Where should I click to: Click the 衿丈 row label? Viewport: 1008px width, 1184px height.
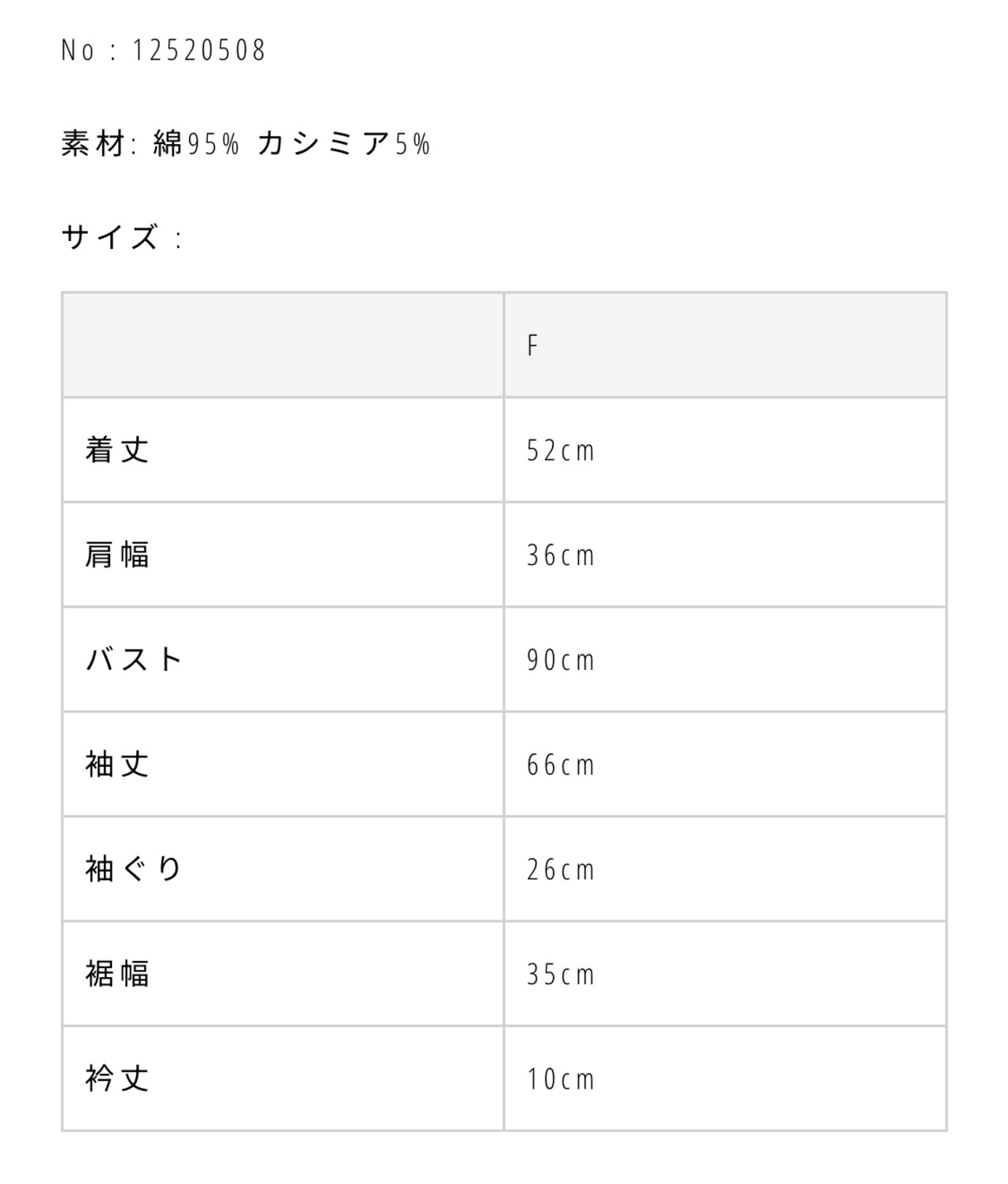point(117,1079)
